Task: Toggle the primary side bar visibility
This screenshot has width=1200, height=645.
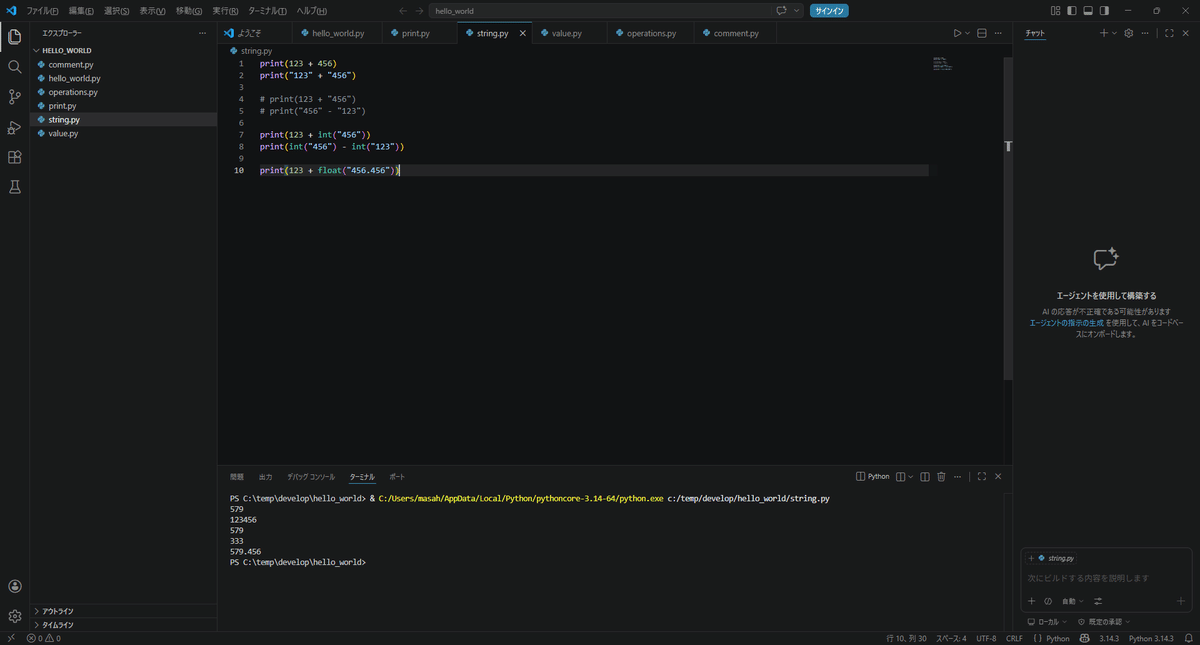Action: [x=1072, y=11]
